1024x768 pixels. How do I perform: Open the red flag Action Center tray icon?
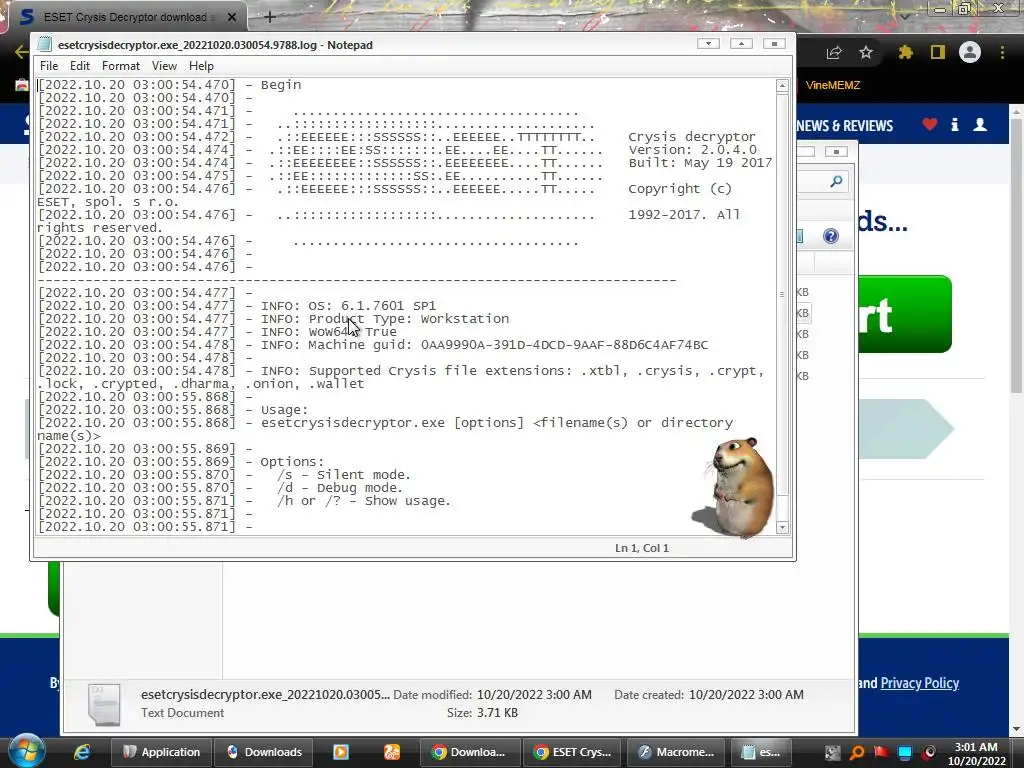point(881,752)
